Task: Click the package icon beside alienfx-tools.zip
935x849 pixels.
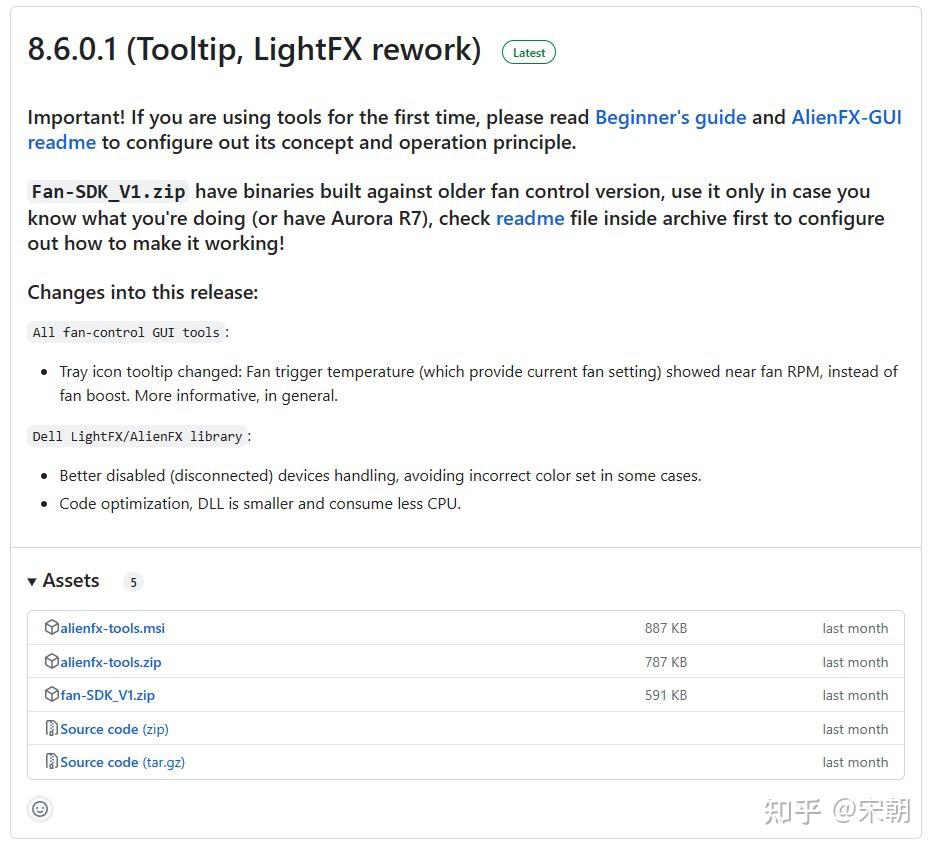Action: tap(52, 662)
